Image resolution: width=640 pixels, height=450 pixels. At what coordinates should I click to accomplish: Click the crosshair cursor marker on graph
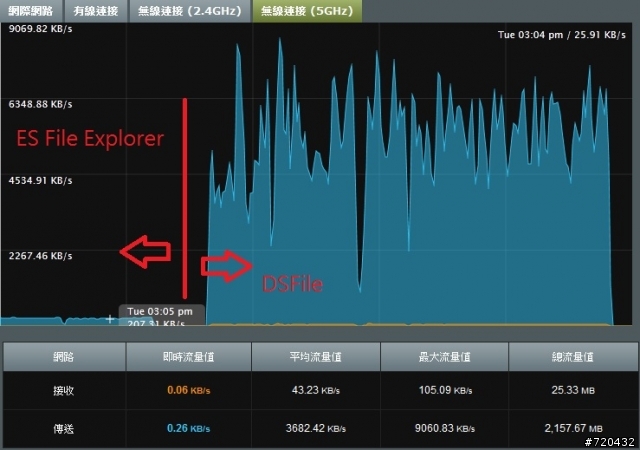109,319
